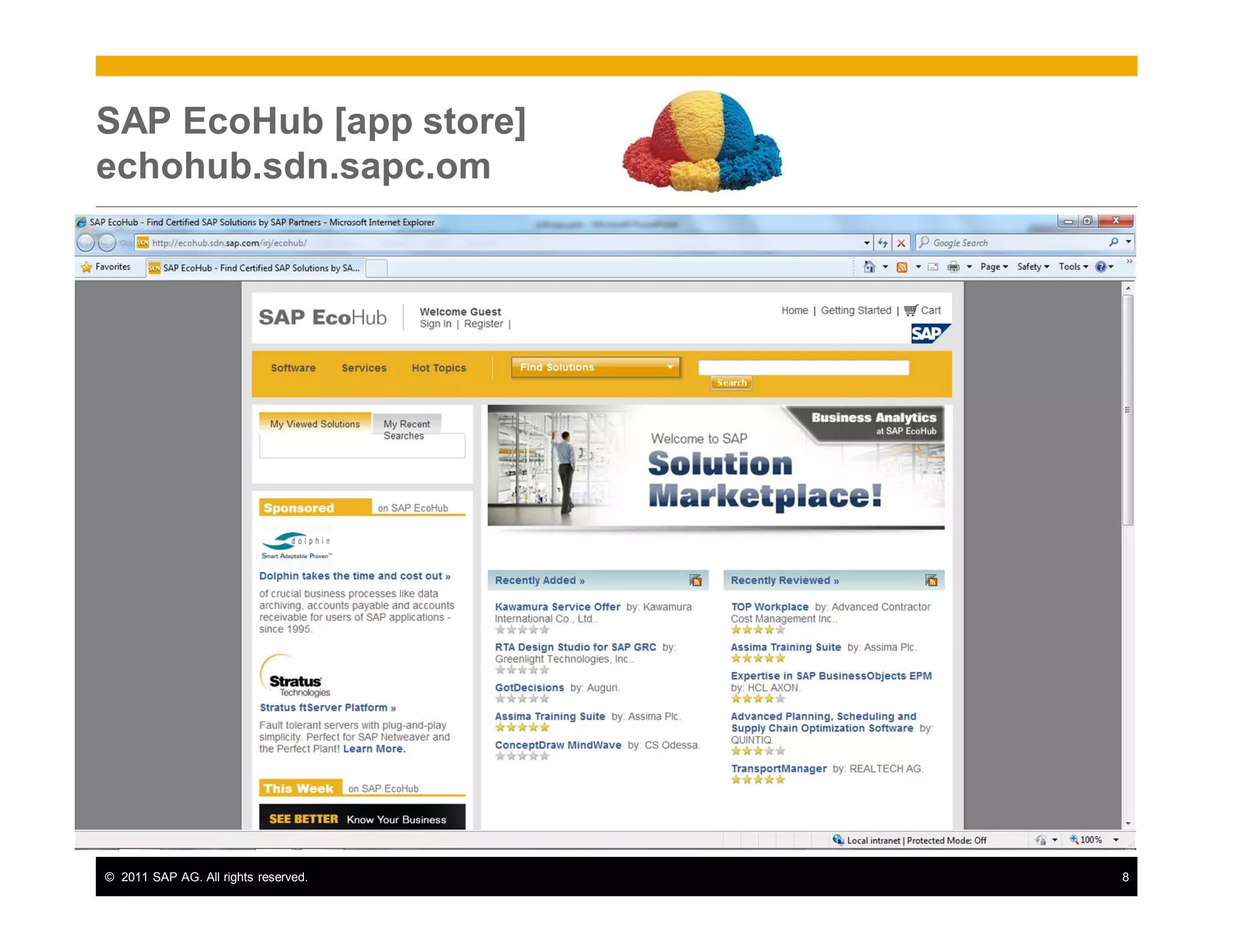
Task: Click the Solution Marketplace banner image
Action: click(x=716, y=467)
